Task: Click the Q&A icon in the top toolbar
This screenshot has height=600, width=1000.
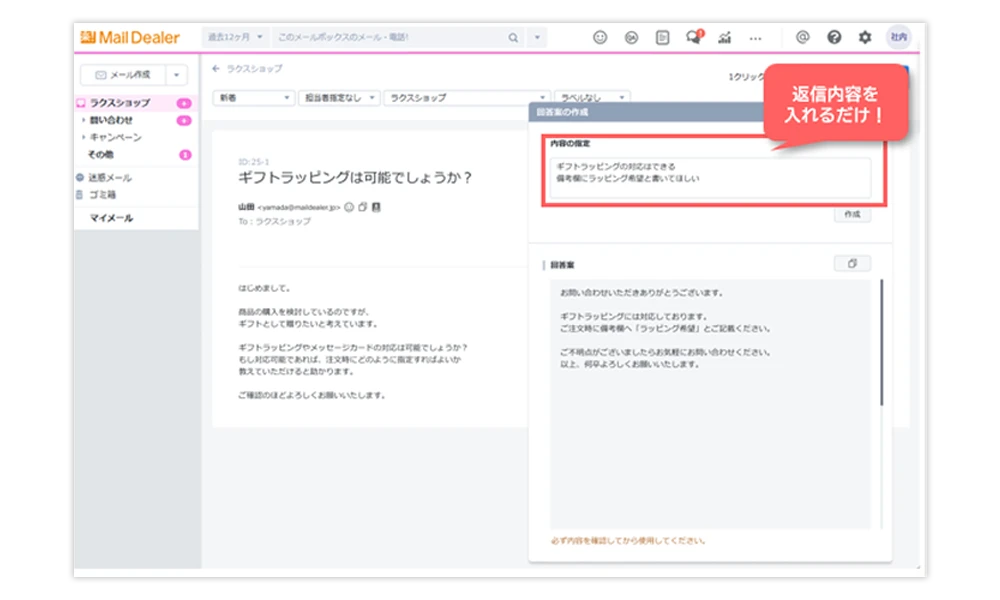Action: [x=630, y=36]
